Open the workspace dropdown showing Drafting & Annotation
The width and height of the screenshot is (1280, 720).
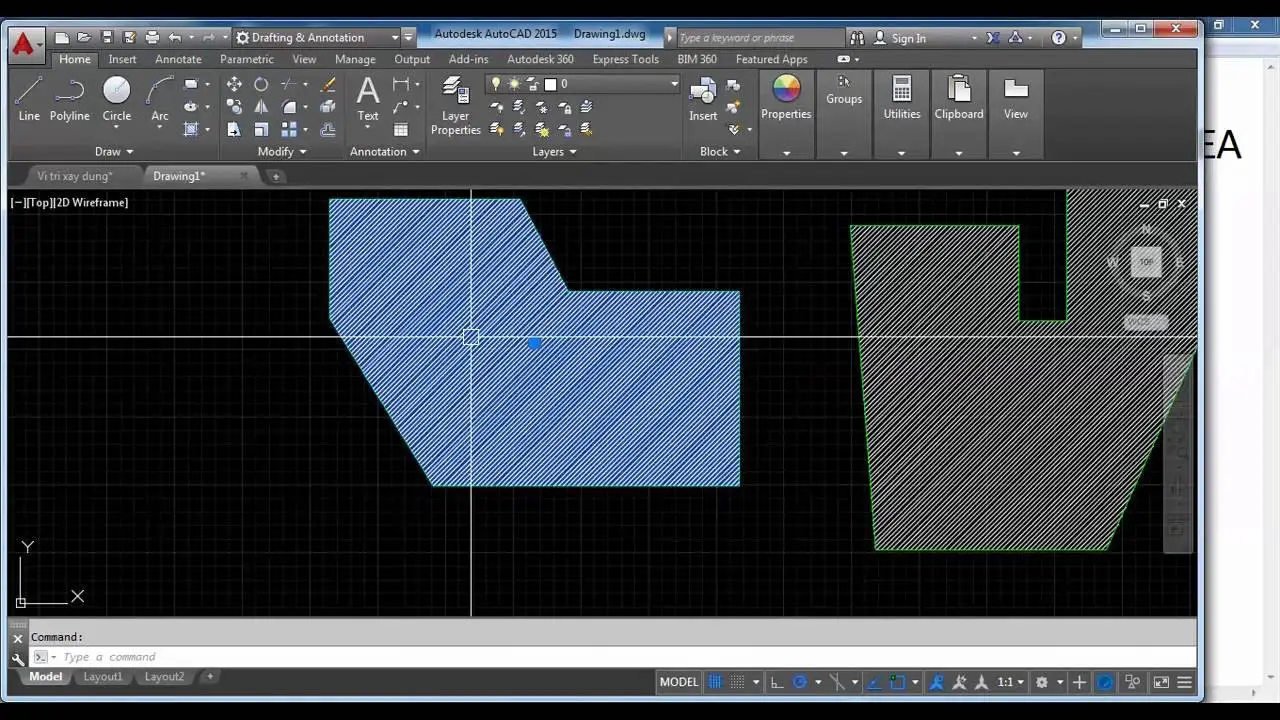(393, 37)
